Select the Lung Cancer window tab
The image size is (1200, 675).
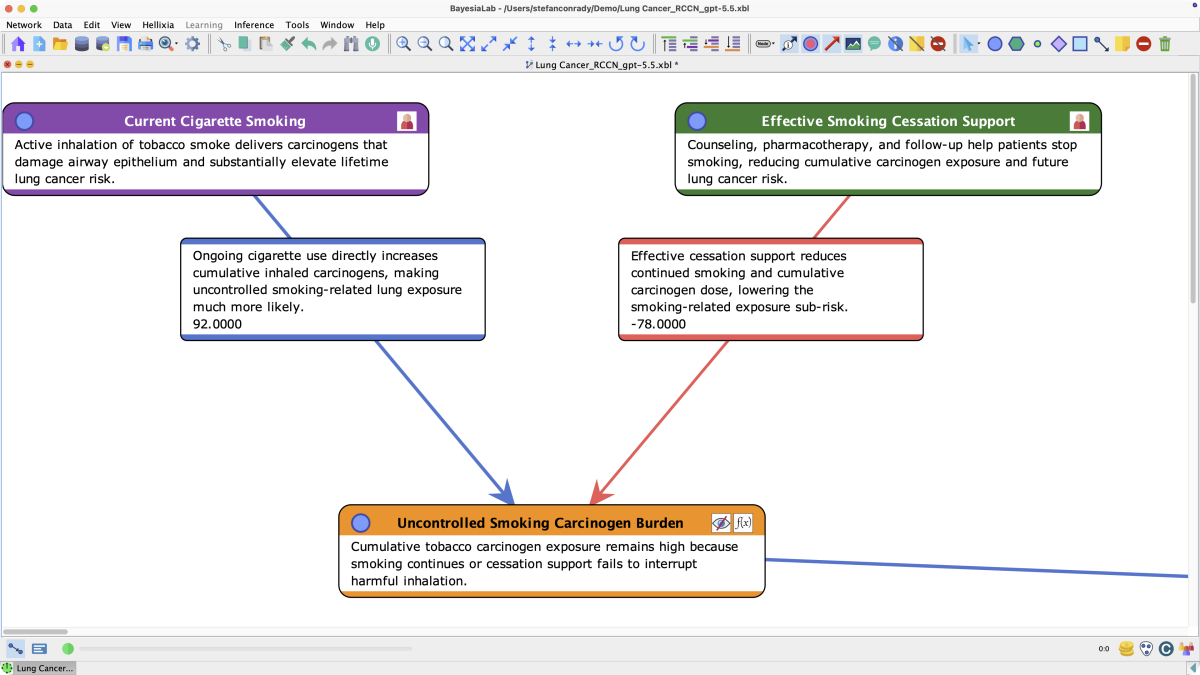click(x=39, y=668)
